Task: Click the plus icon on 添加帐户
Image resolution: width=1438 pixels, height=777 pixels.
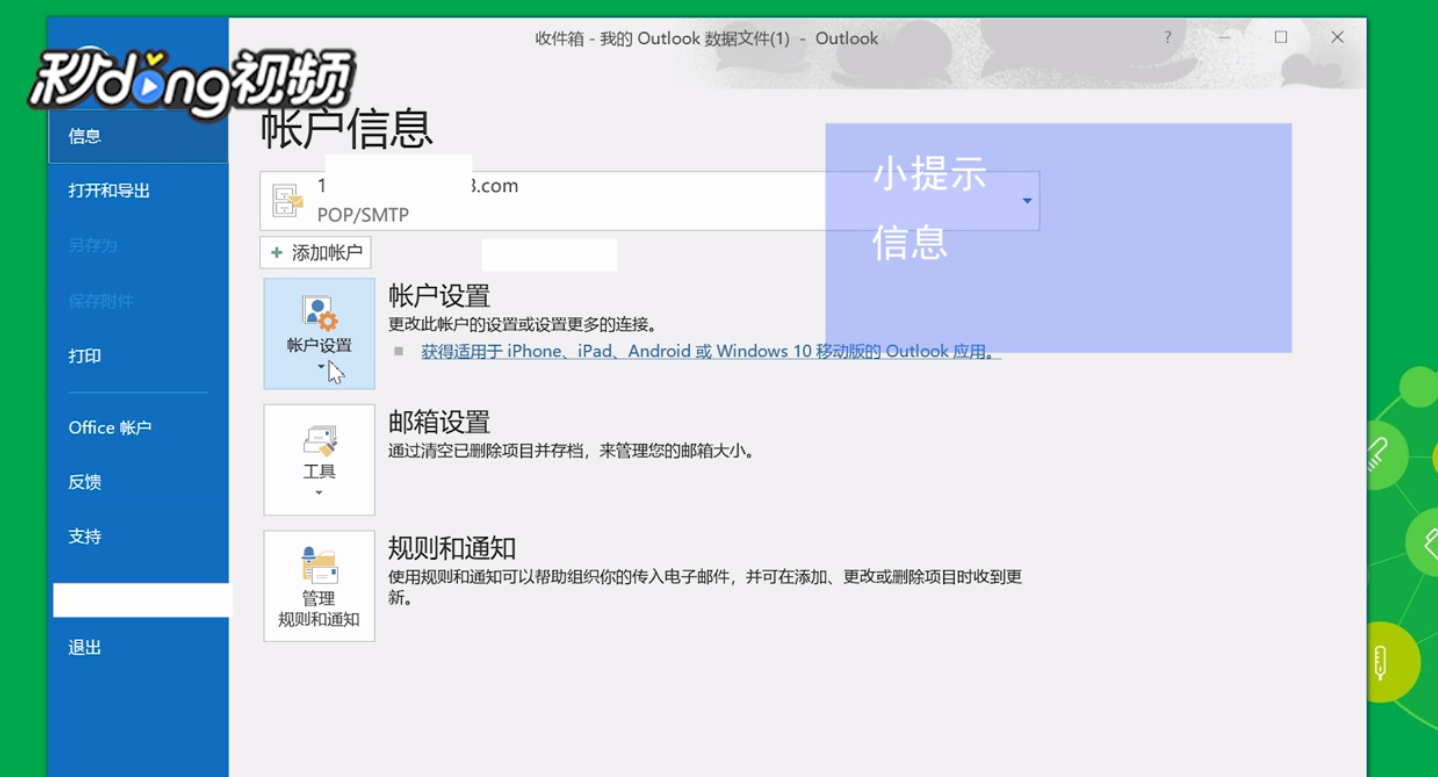Action: tap(277, 253)
